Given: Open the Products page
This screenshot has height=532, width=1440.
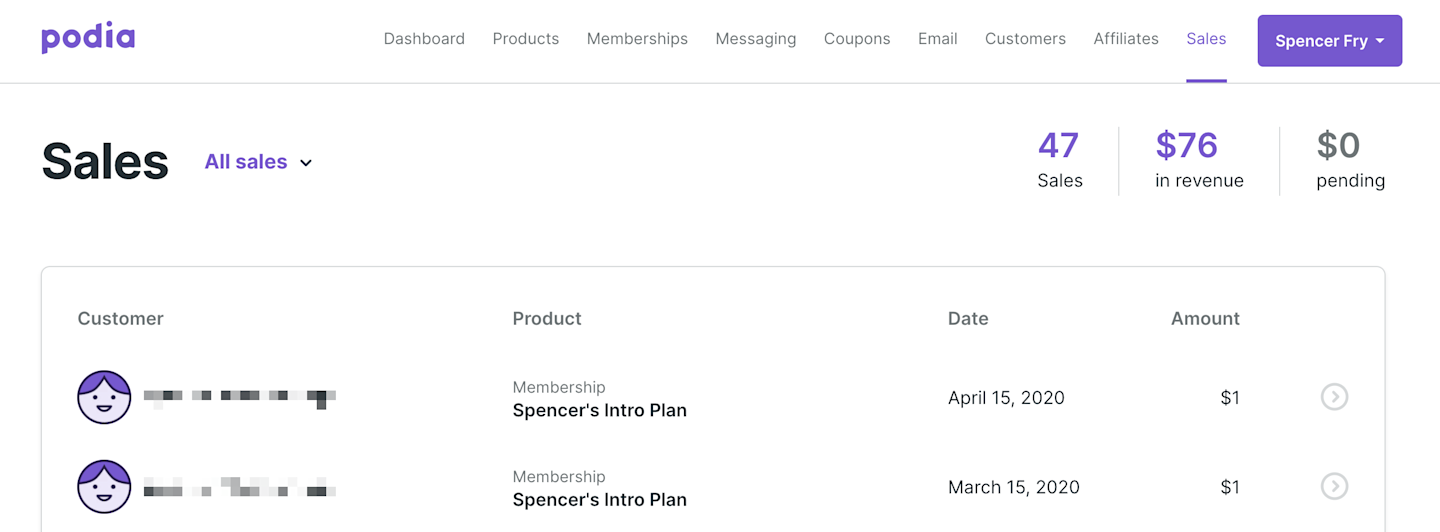Looking at the screenshot, I should pyautogui.click(x=525, y=39).
